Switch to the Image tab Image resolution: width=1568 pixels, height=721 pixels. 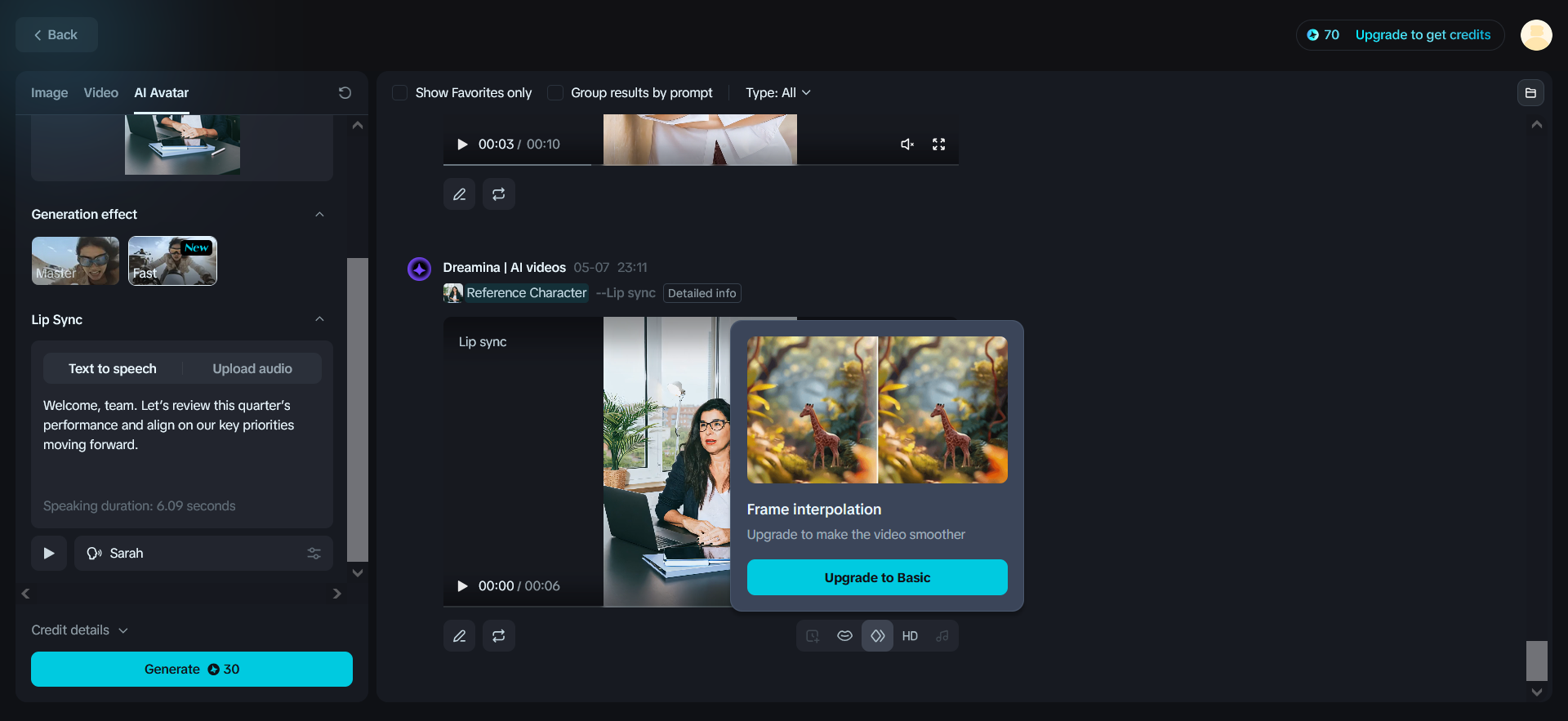pyautogui.click(x=50, y=93)
